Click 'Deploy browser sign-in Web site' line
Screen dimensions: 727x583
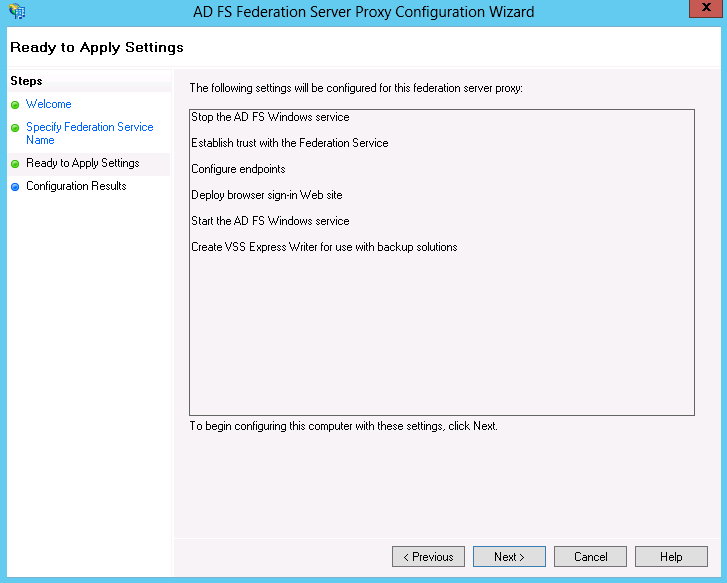coord(267,195)
